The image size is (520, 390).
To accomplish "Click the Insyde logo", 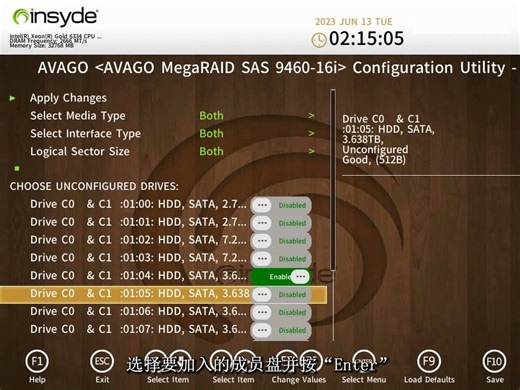I will point(55,17).
